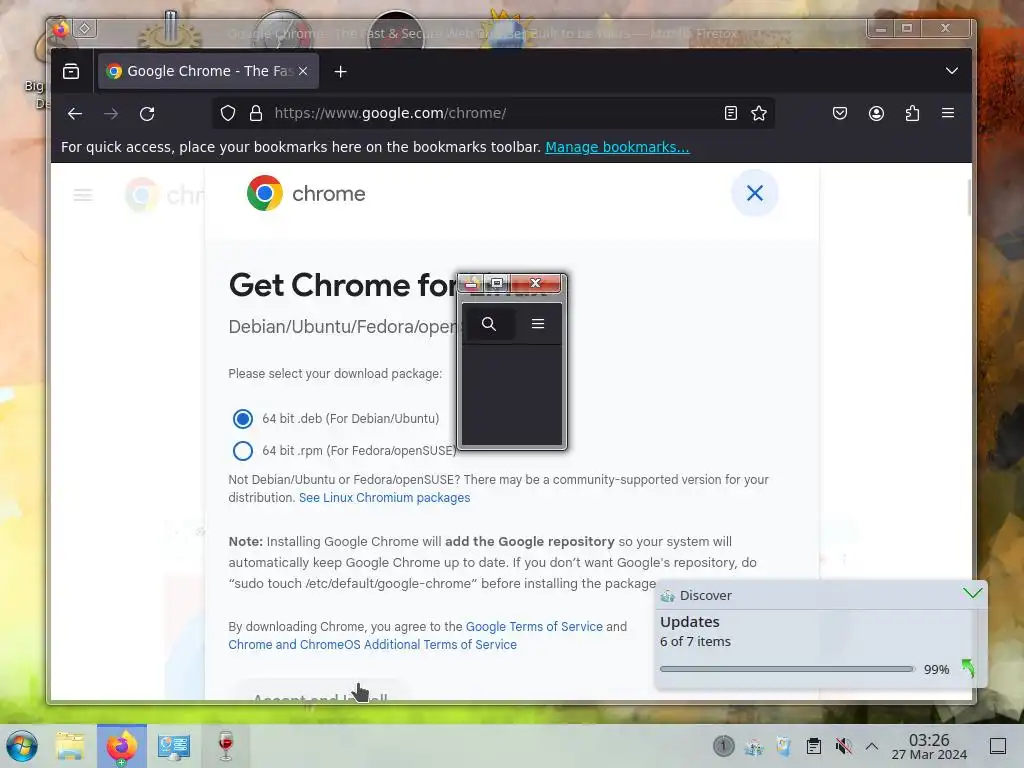Select the Google Chrome tab
Image resolution: width=1024 pixels, height=768 pixels.
click(208, 71)
